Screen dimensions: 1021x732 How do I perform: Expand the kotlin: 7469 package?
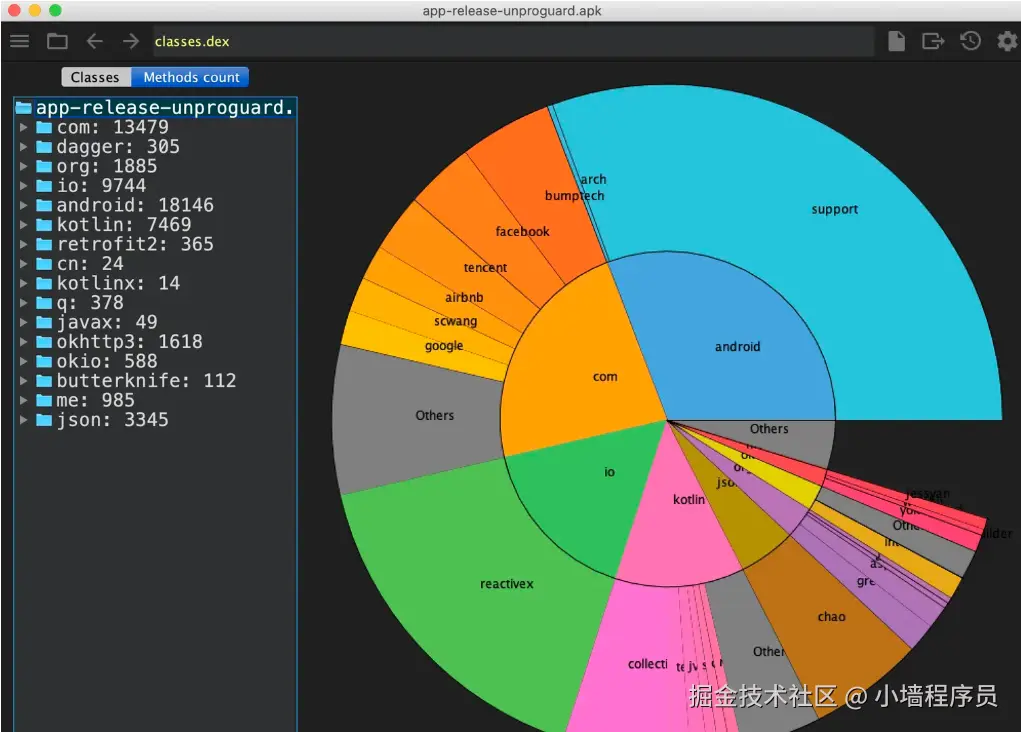(23, 225)
